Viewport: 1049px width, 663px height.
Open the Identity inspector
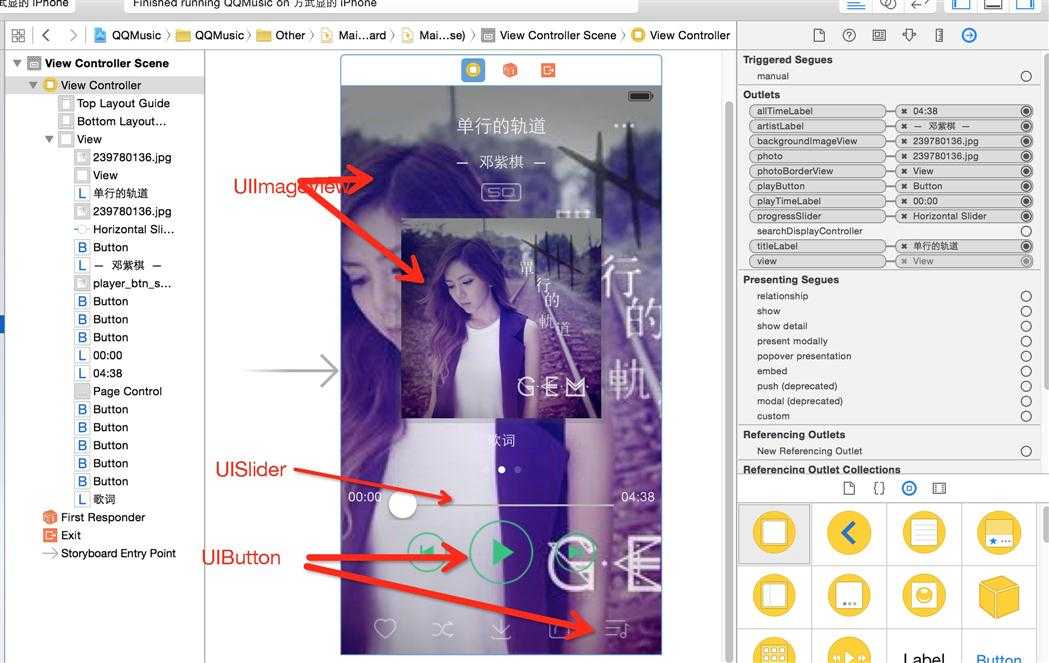click(879, 35)
